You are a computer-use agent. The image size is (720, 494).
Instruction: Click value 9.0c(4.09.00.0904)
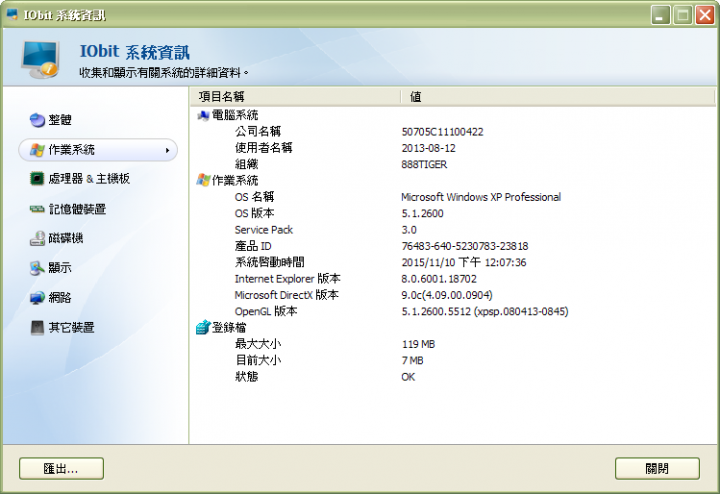point(447,295)
